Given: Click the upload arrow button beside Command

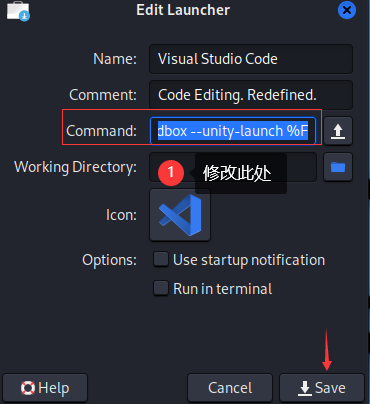Looking at the screenshot, I should point(338,131).
